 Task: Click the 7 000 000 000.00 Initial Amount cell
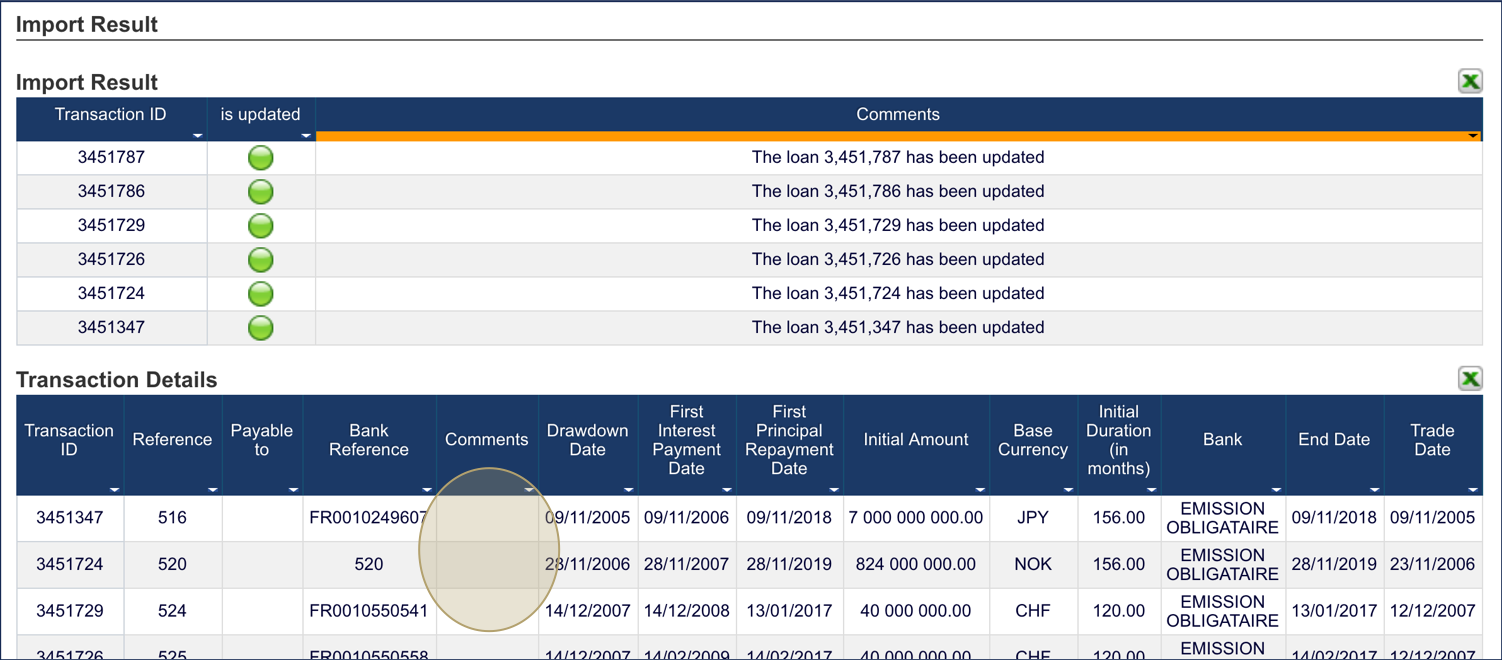click(916, 517)
